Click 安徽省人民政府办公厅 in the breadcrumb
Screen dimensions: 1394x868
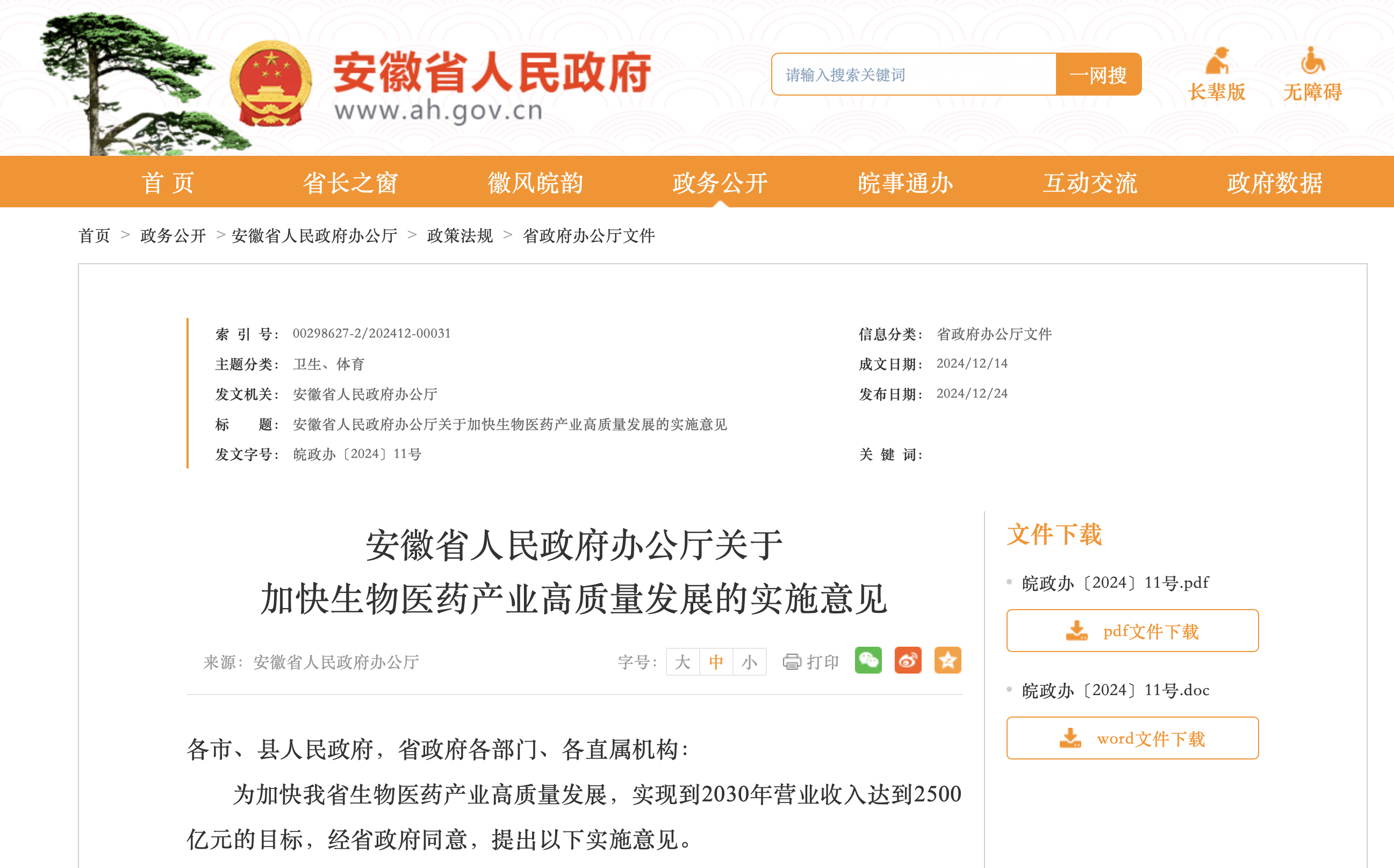314,235
